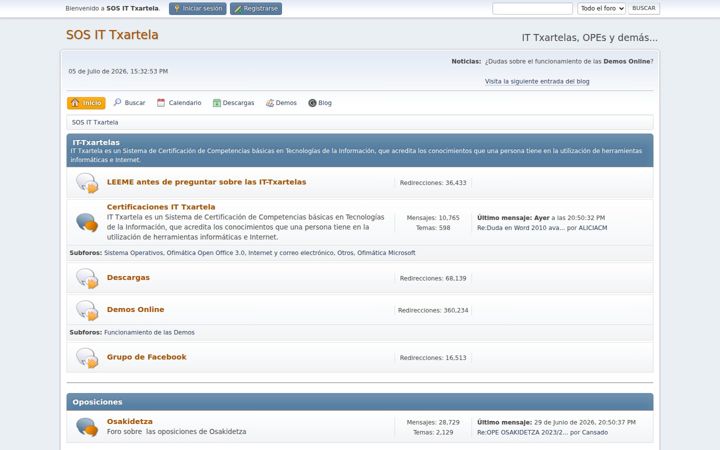
Task: Open the Otros subforum
Action: (x=345, y=253)
